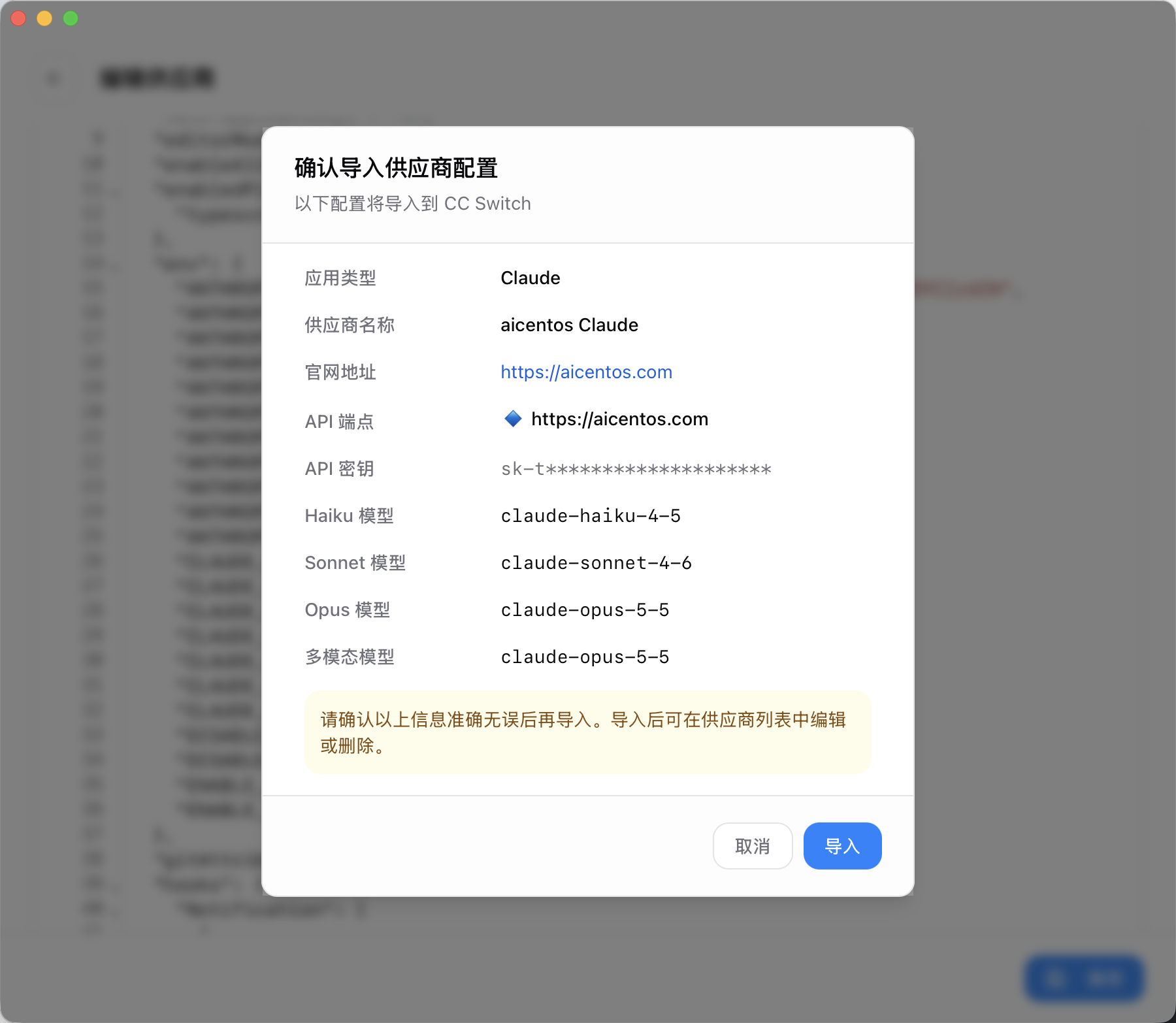Click the 取消 cancel button

[753, 846]
